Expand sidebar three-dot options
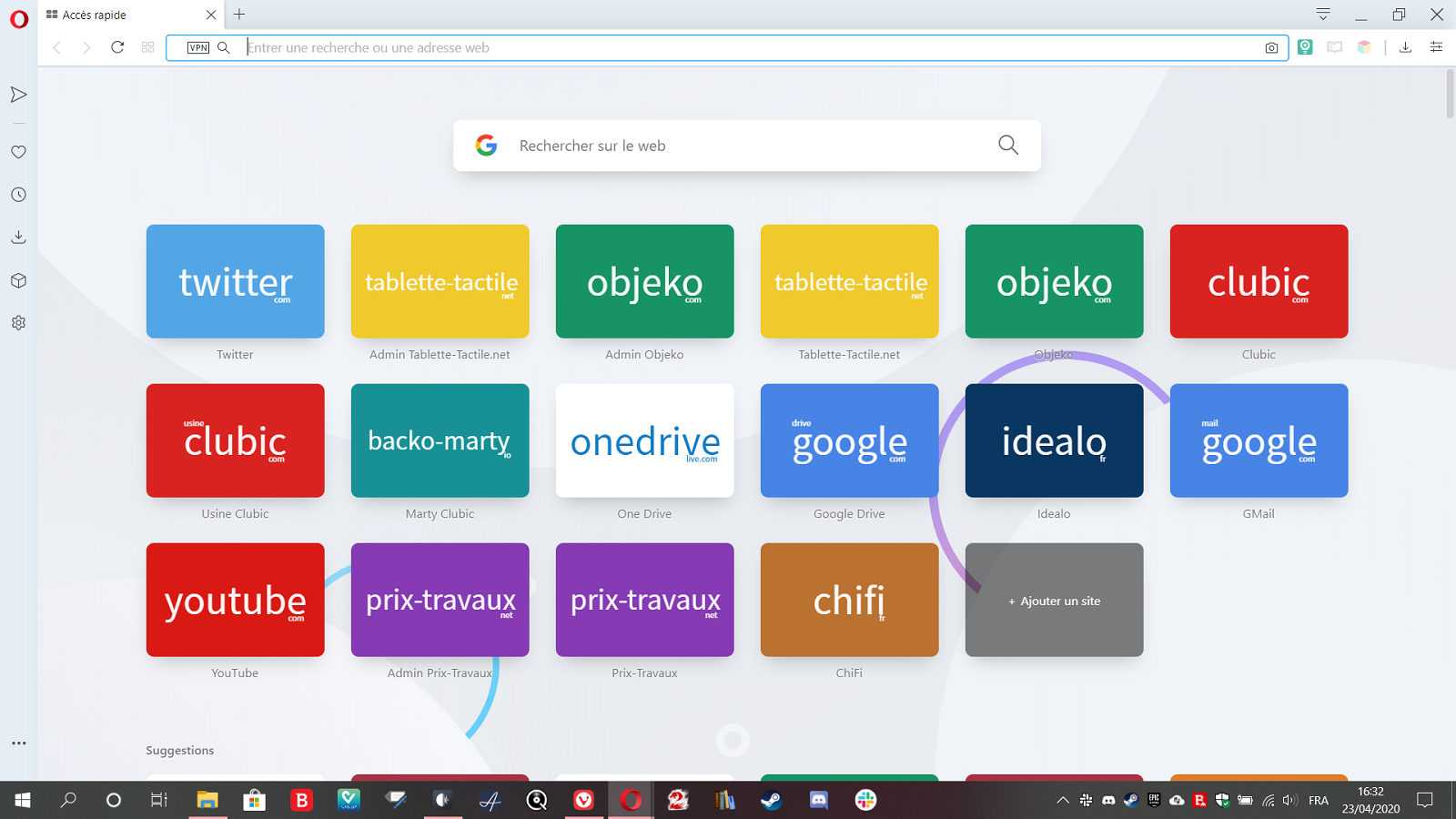 coord(18,743)
